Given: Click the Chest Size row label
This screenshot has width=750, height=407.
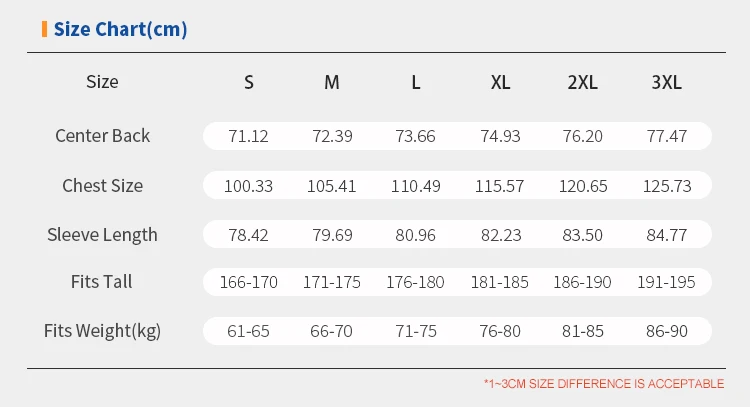Looking at the screenshot, I should point(102,185).
